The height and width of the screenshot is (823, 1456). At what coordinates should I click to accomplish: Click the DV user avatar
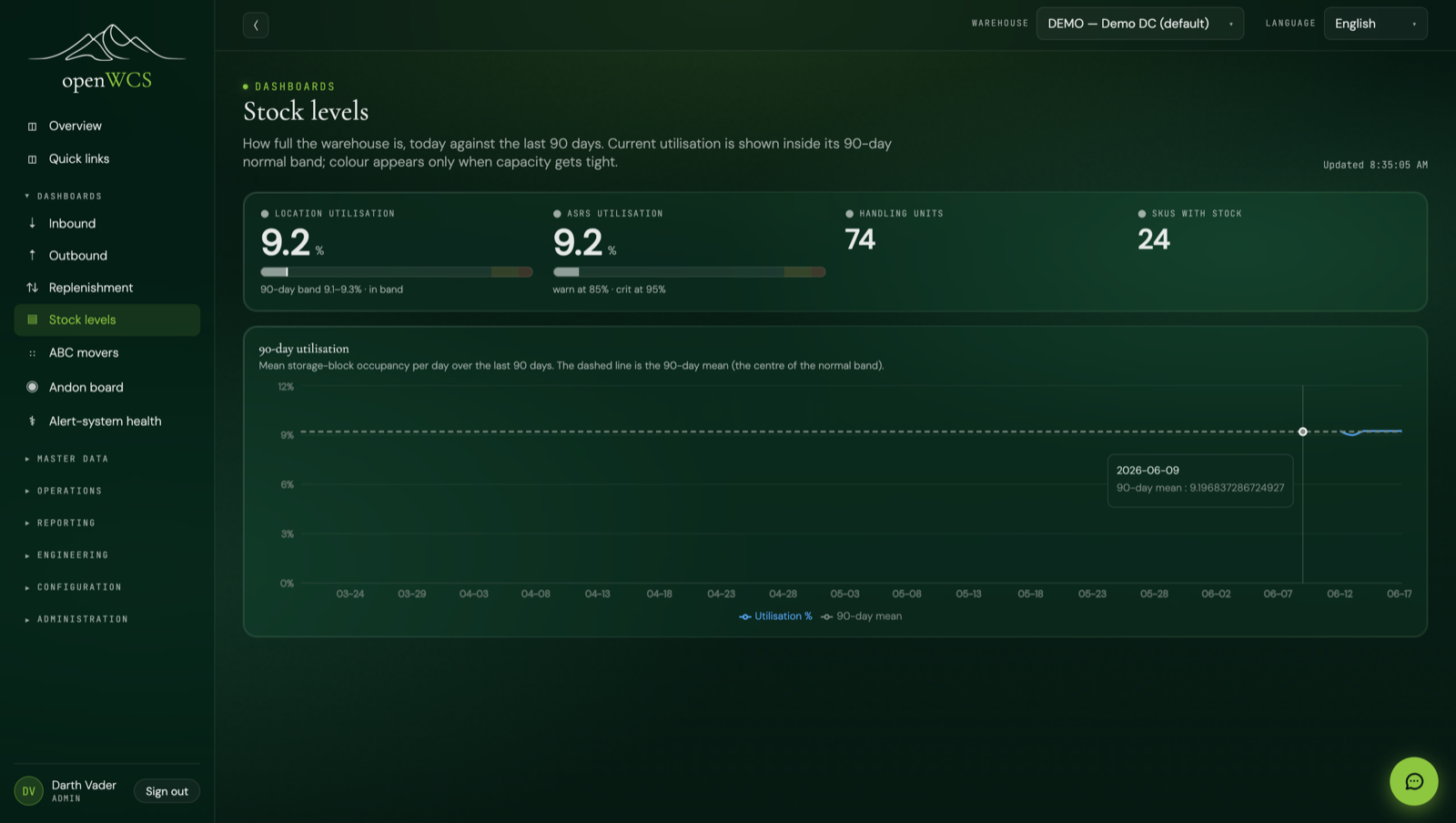point(29,791)
